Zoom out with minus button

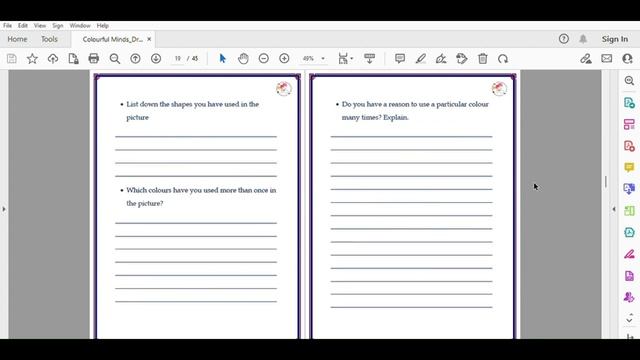(x=264, y=59)
